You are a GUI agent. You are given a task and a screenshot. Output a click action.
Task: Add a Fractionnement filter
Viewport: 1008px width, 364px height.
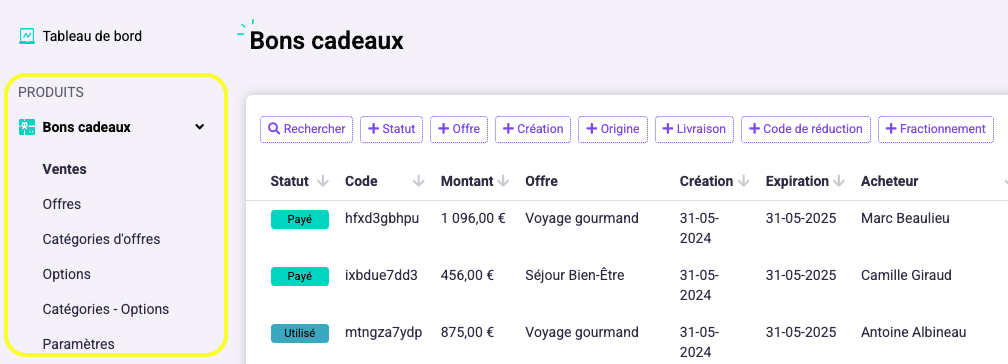936,129
